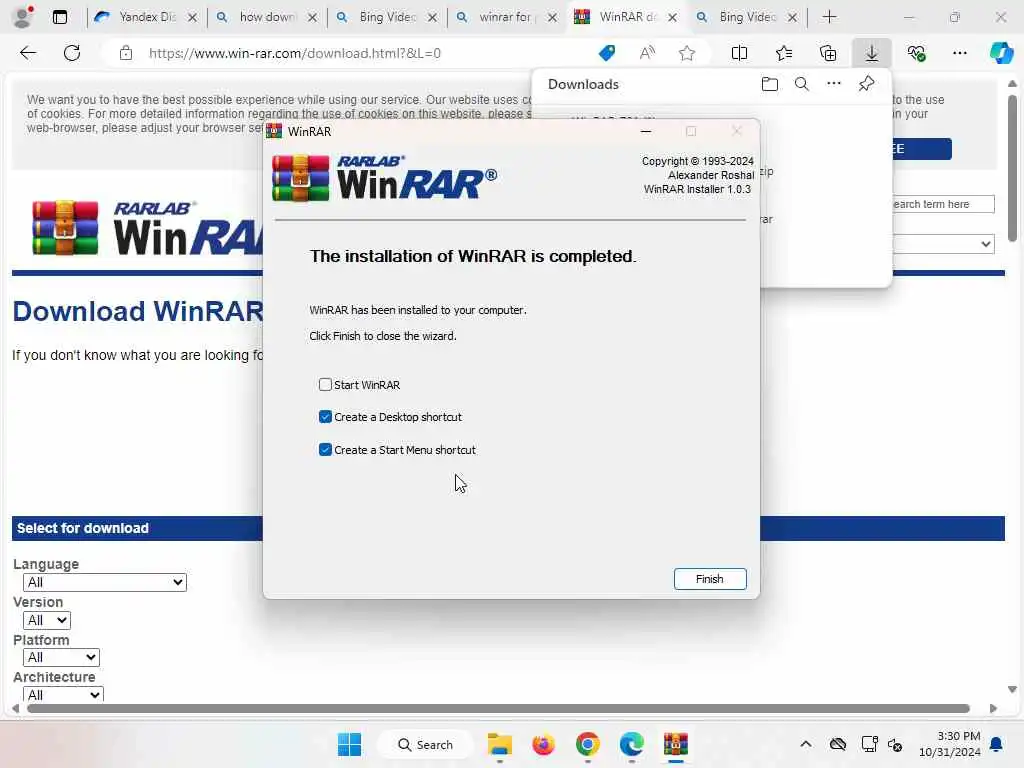This screenshot has height=768, width=1024.
Task: Switch to 'winrar for' search tab
Action: (x=507, y=17)
